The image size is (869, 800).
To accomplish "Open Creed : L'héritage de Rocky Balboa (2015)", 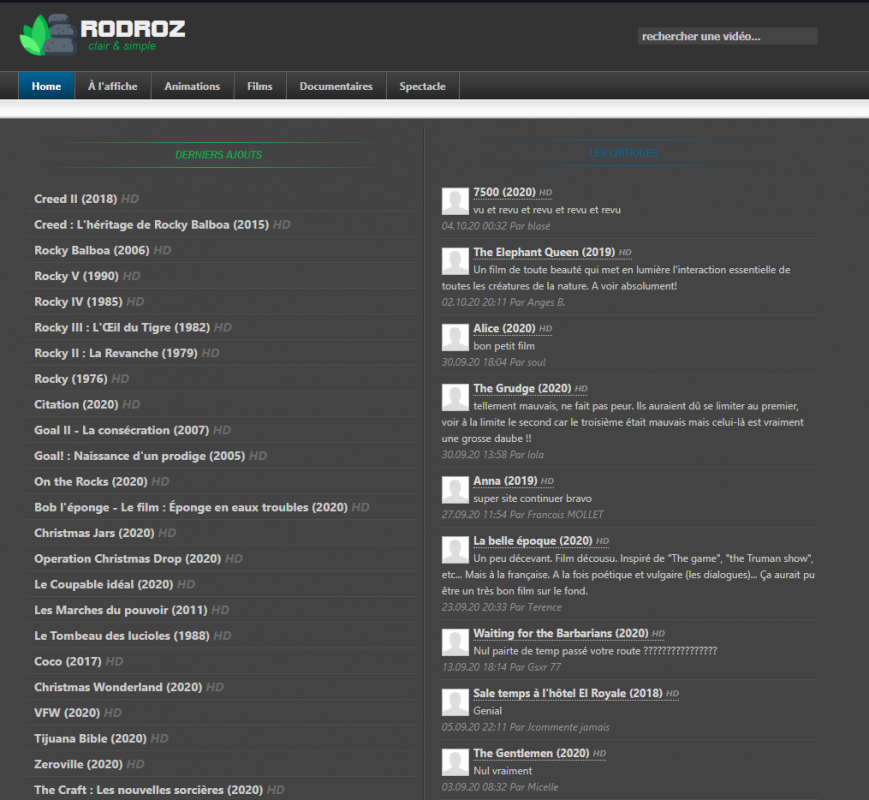I will pos(151,225).
